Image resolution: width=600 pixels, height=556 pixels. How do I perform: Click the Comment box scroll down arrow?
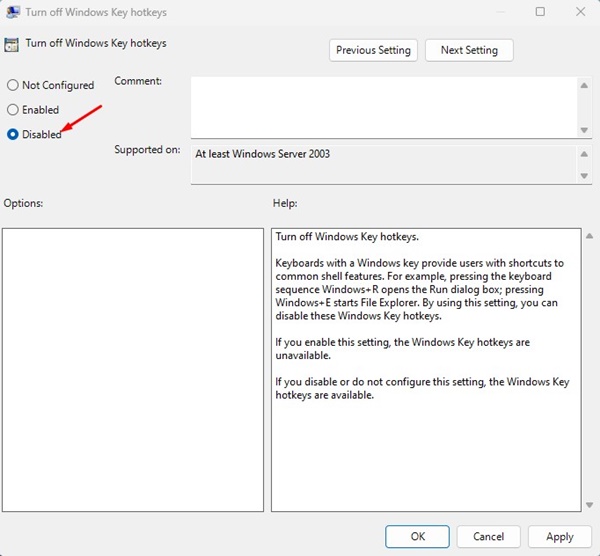pyautogui.click(x=584, y=130)
